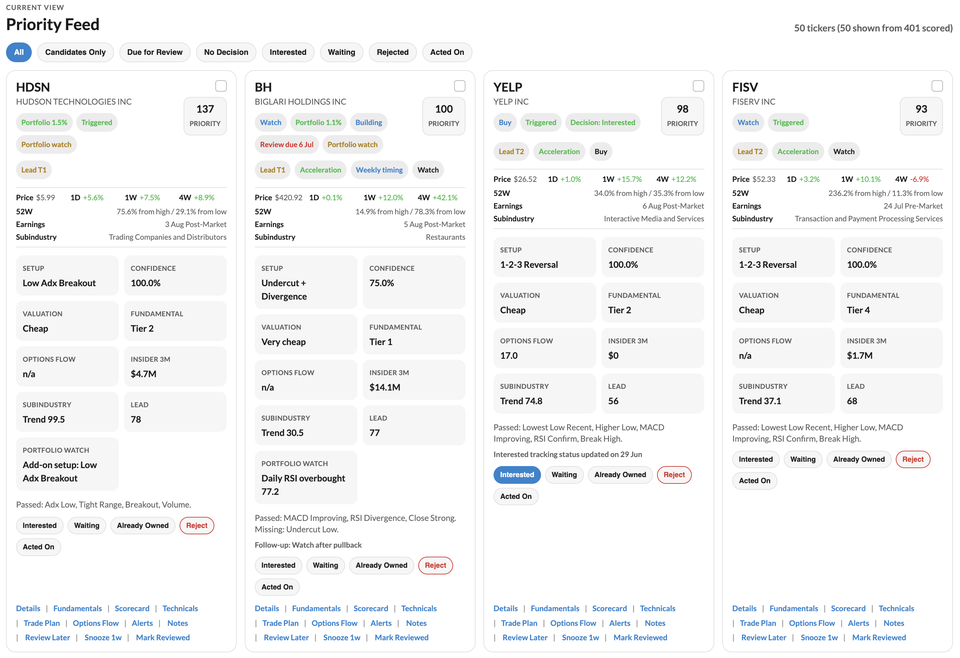Tick the HDSN card checkbox
Viewport: 960px width, 658px height.
coord(221,86)
